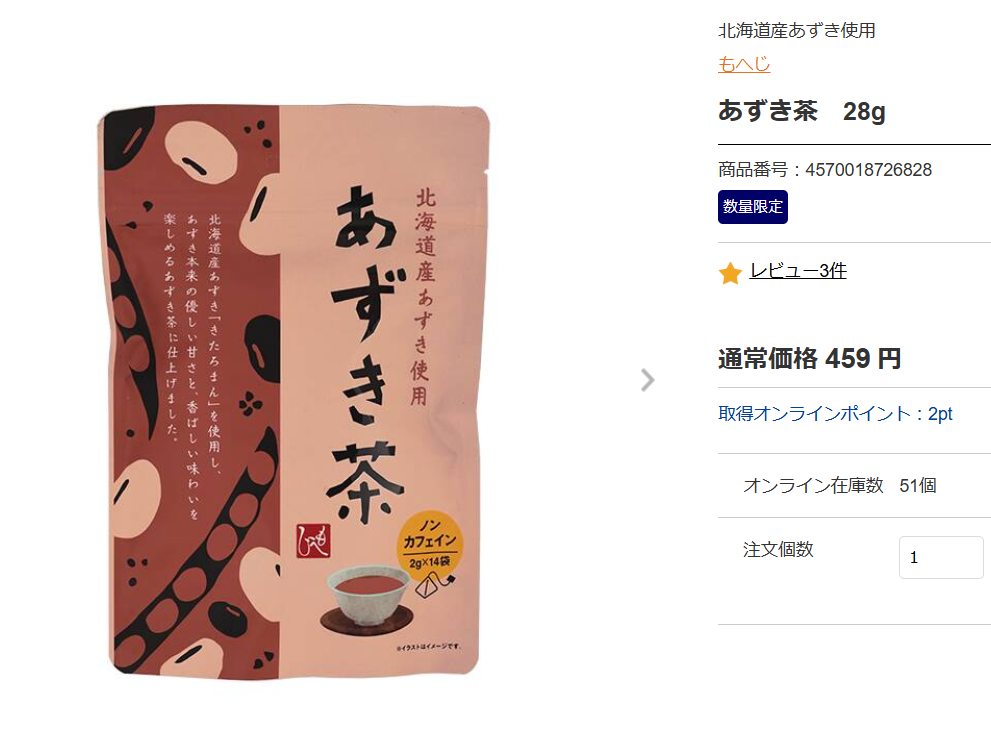Select the product number 4570018726828
Screen dimensions: 991x748
[868, 170]
